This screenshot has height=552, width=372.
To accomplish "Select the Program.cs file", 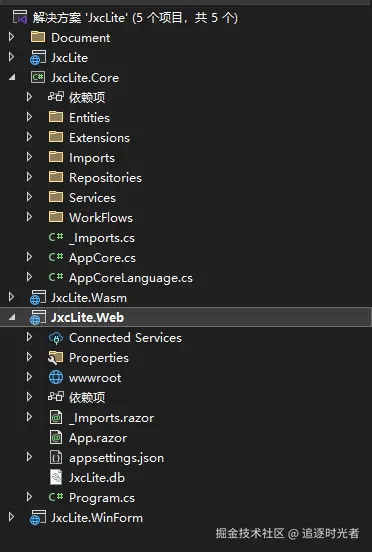I will 102,498.
